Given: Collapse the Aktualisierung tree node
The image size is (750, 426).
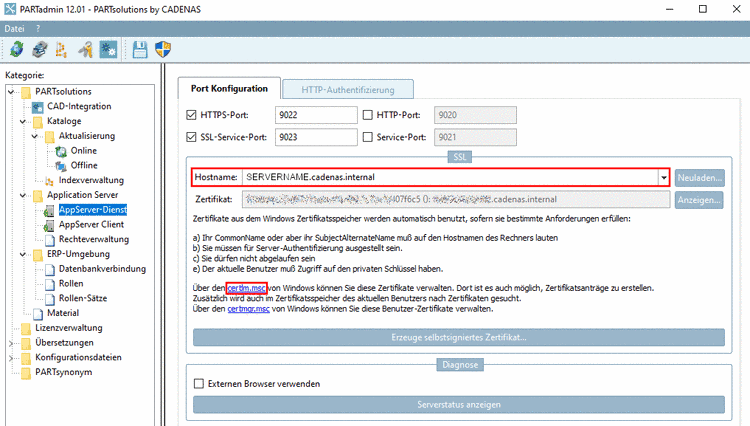Looking at the screenshot, I should point(34,136).
